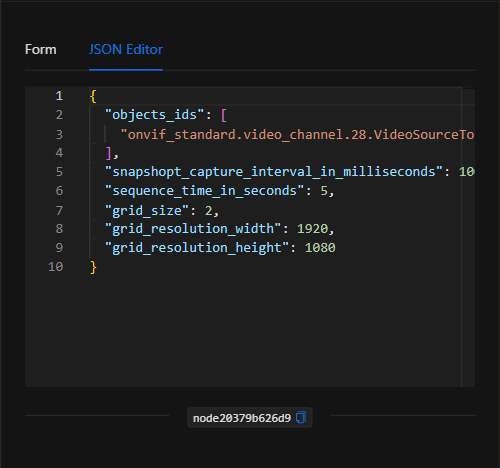Switch to the Form tab
The height and width of the screenshot is (468, 500).
(41, 49)
